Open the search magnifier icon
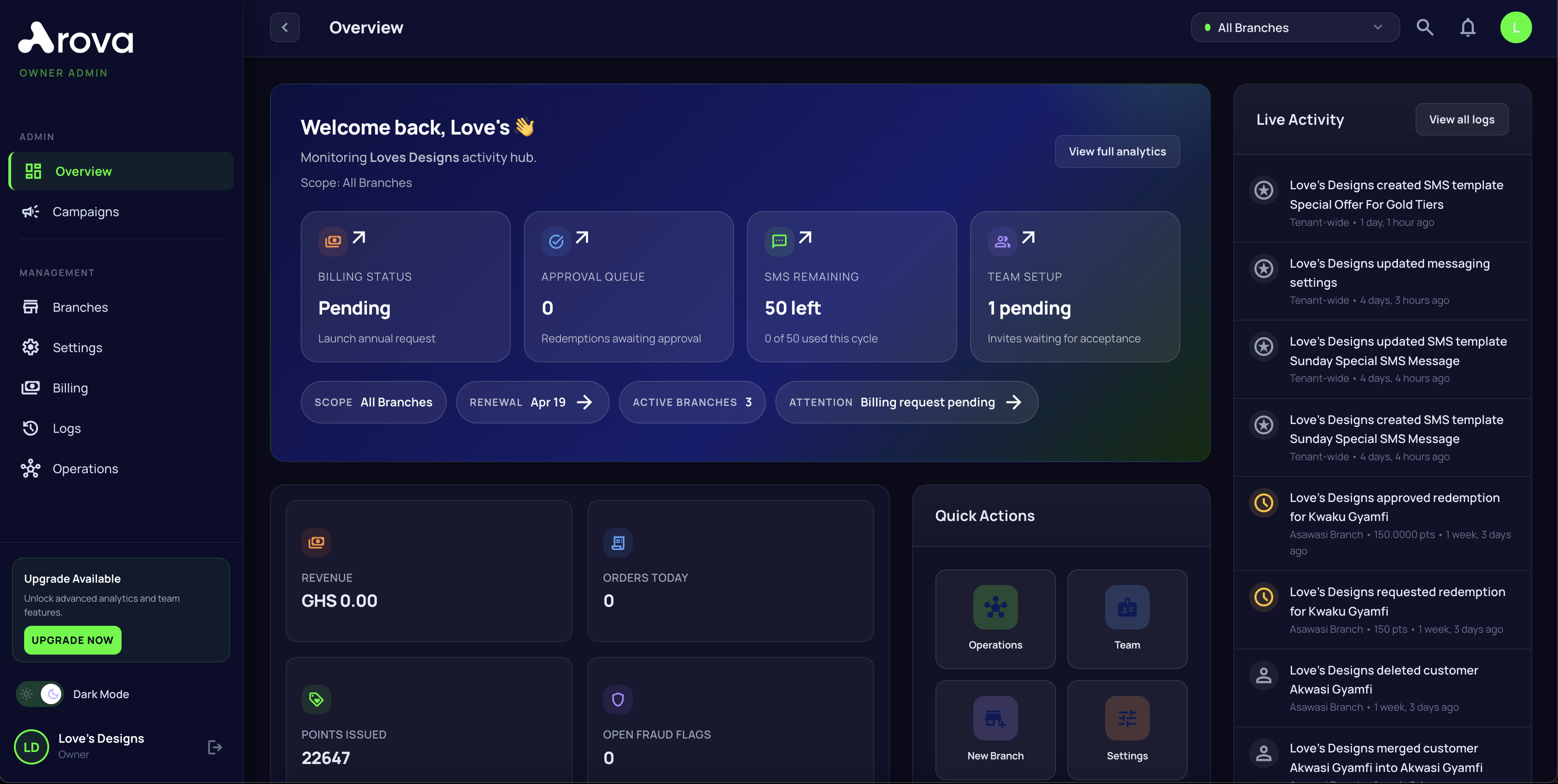1558x784 pixels. 1425,26
